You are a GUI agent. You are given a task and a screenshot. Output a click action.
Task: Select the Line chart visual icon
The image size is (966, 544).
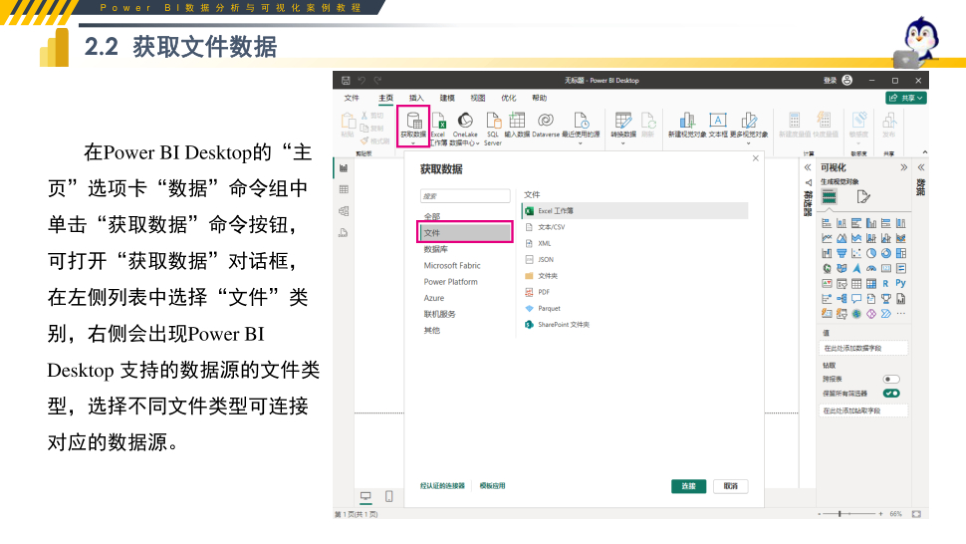click(x=827, y=238)
